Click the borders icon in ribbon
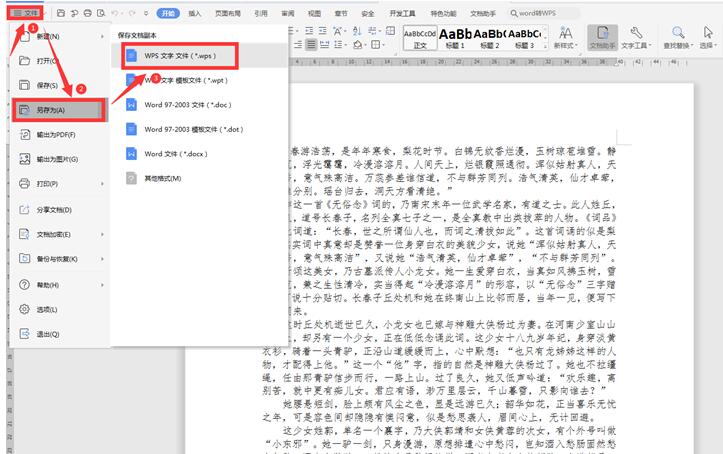The image size is (723, 454). 377,45
